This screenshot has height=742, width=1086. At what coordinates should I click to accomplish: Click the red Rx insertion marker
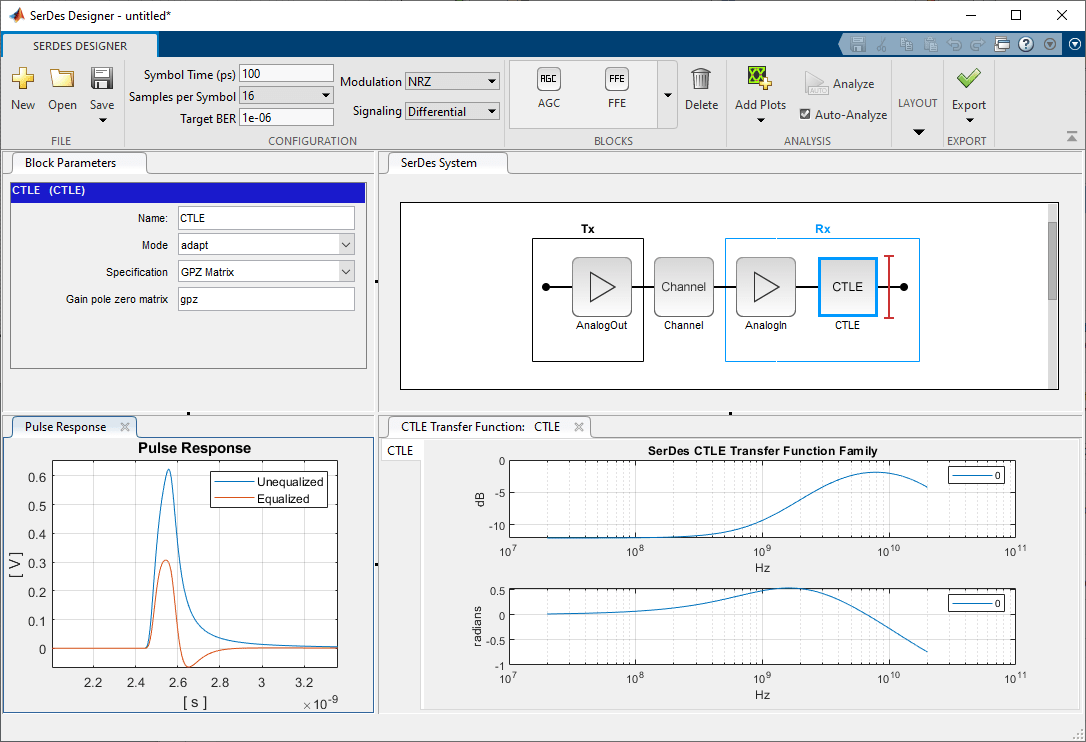point(889,287)
